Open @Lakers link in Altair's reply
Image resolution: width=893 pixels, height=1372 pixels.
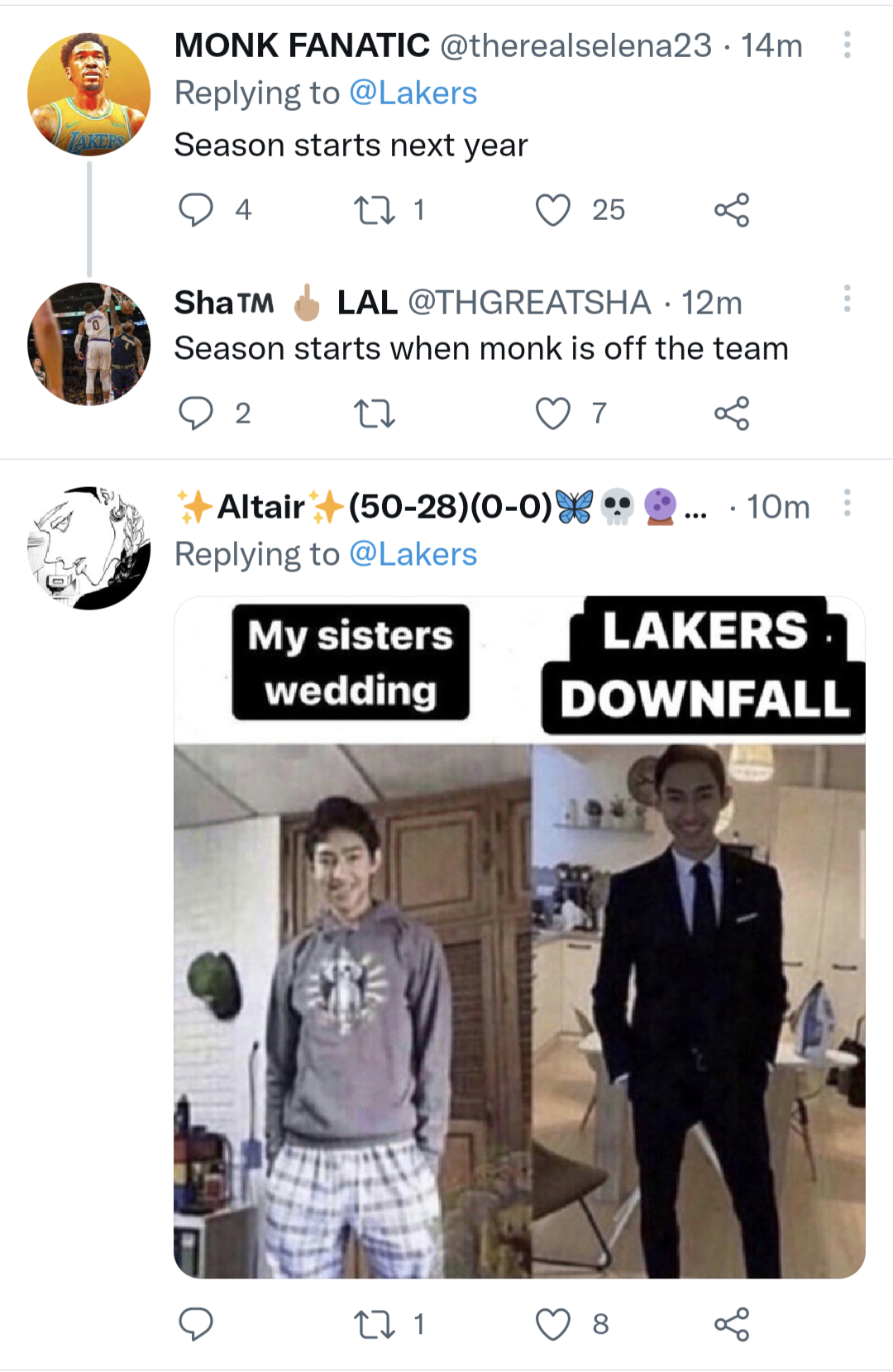point(413,554)
